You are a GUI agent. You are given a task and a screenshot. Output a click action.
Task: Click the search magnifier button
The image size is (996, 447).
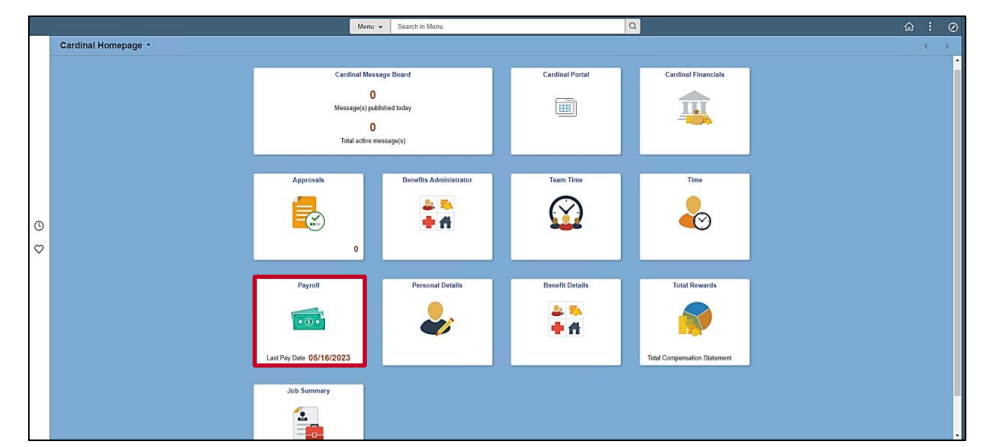633,27
